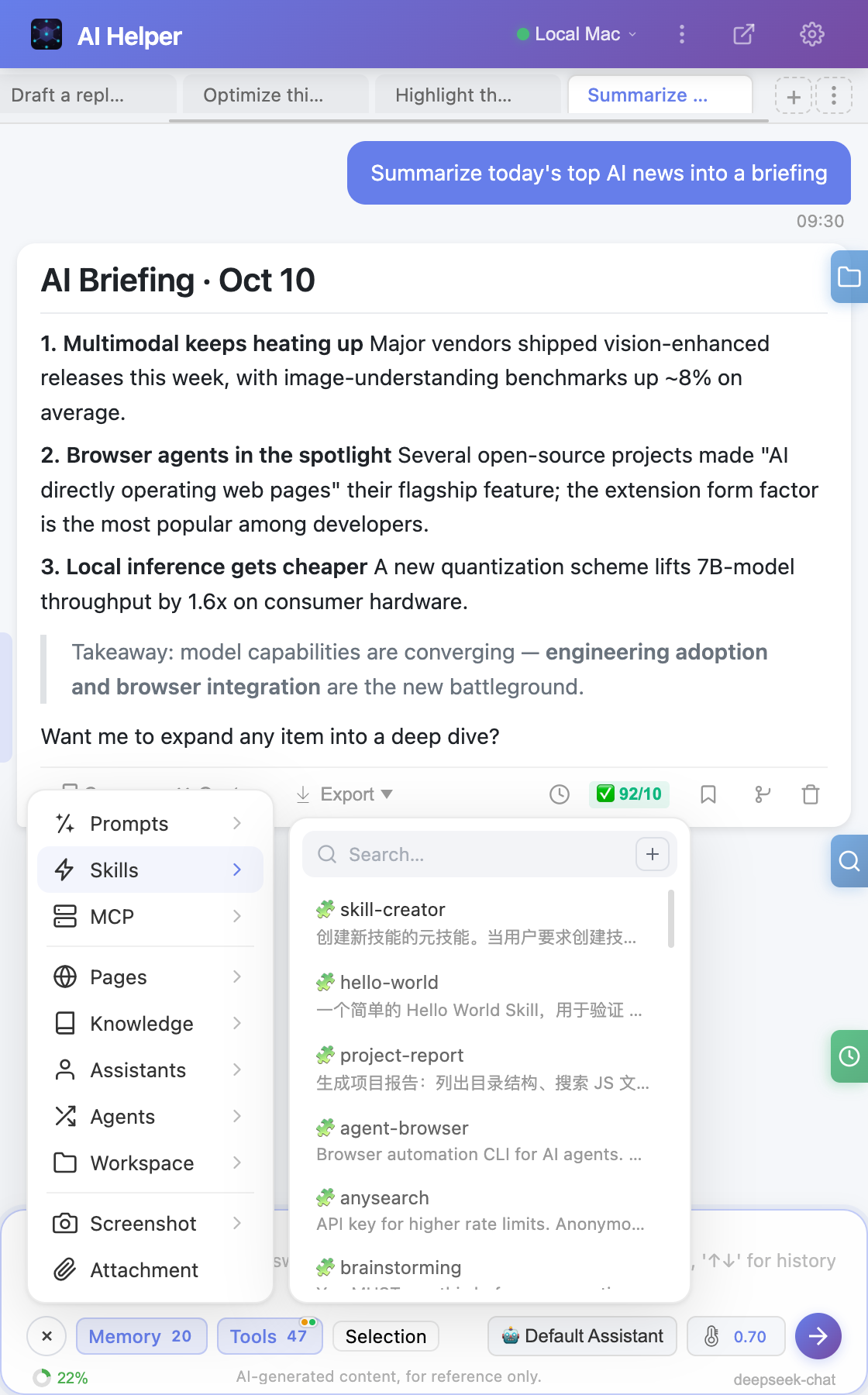
Task: Open the folder side panel button
Action: pyautogui.click(x=849, y=277)
